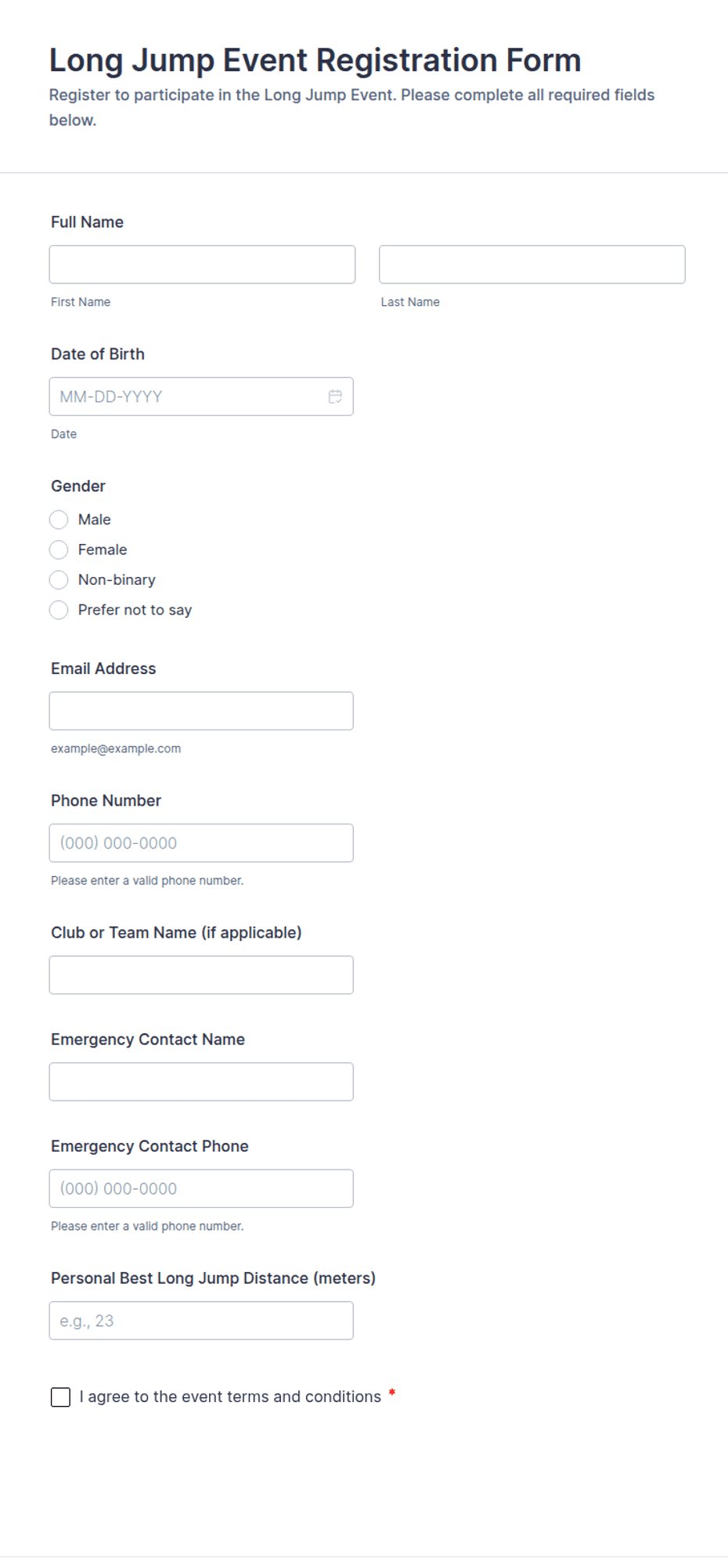The width and height of the screenshot is (728, 1568).
Task: Click the Full Name field label
Action: [x=87, y=222]
